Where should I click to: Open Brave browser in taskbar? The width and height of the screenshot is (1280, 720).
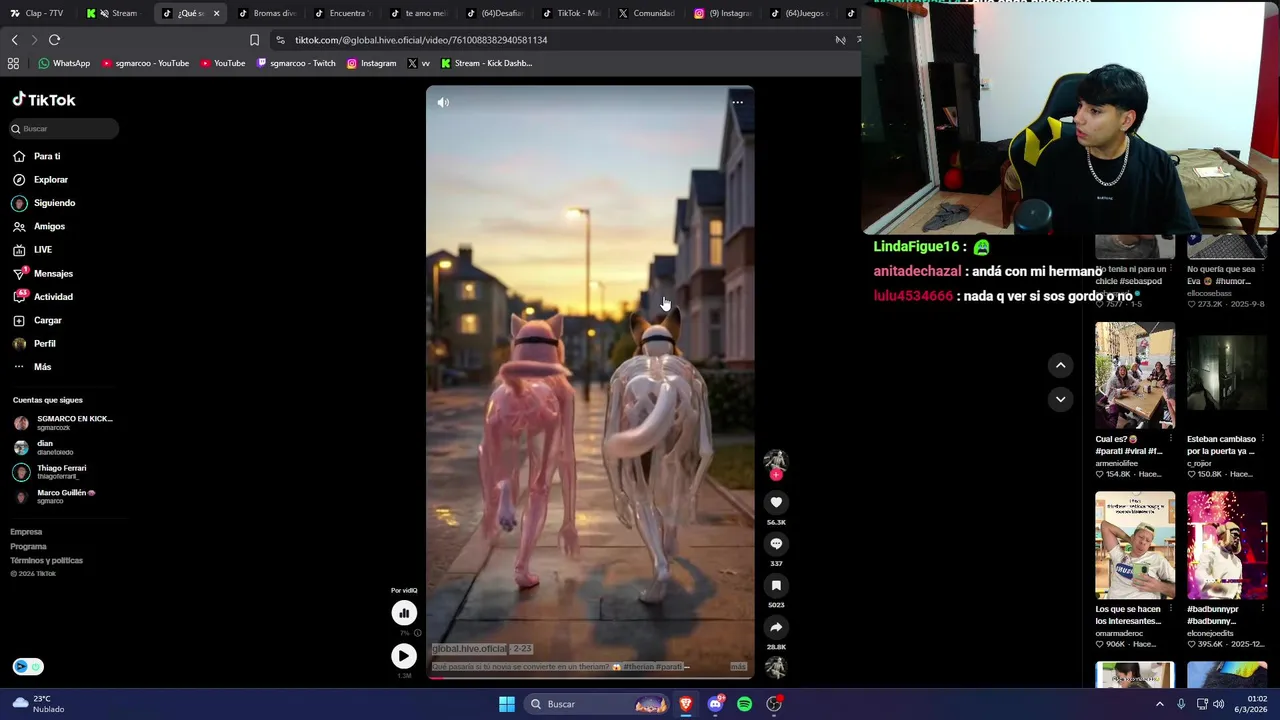(686, 704)
